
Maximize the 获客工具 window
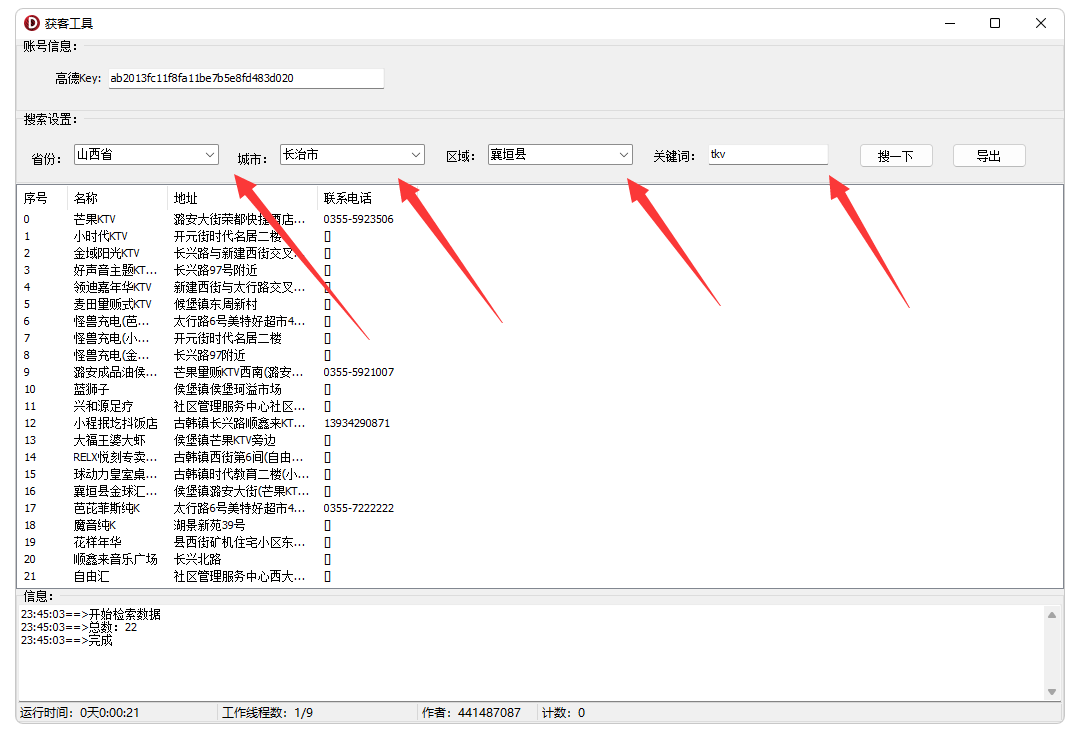click(995, 23)
